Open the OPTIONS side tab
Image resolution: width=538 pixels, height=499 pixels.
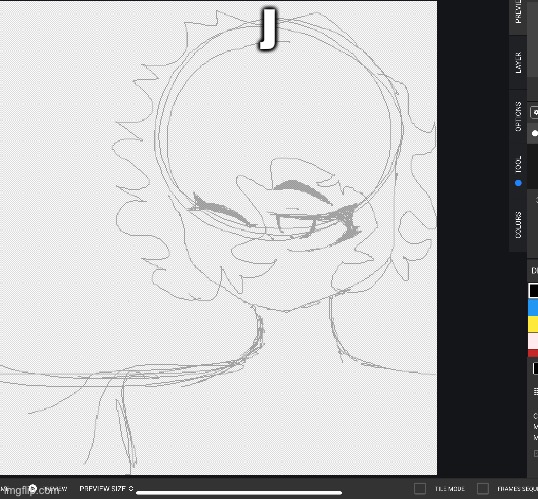tap(518, 117)
